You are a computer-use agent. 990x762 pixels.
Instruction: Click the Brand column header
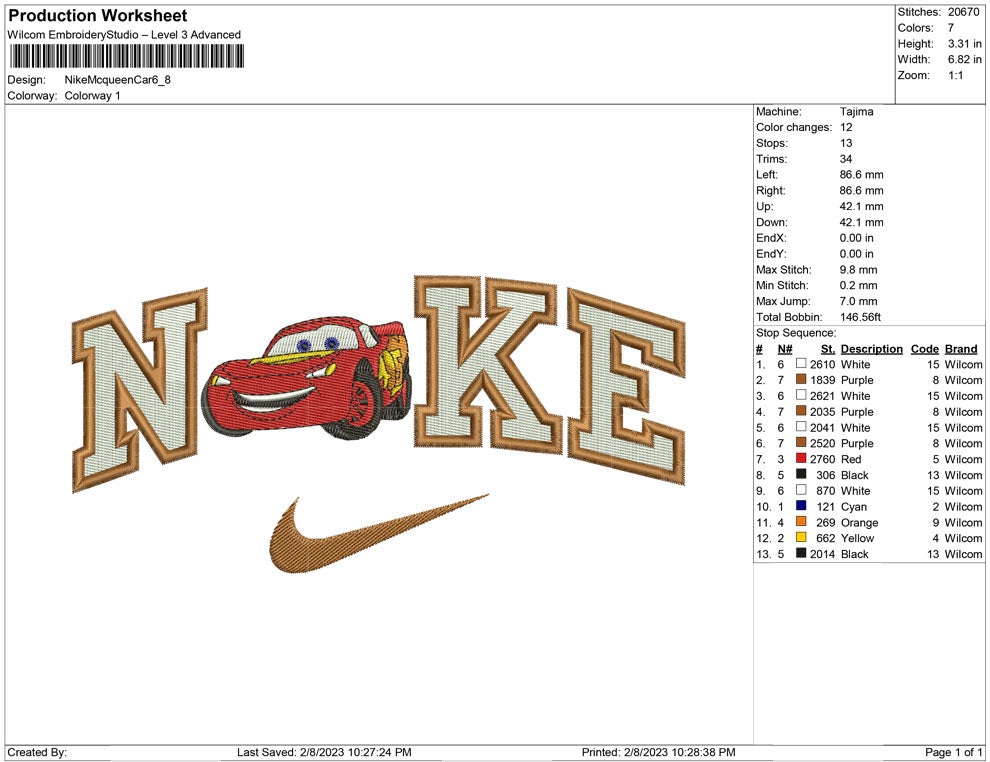coord(961,349)
